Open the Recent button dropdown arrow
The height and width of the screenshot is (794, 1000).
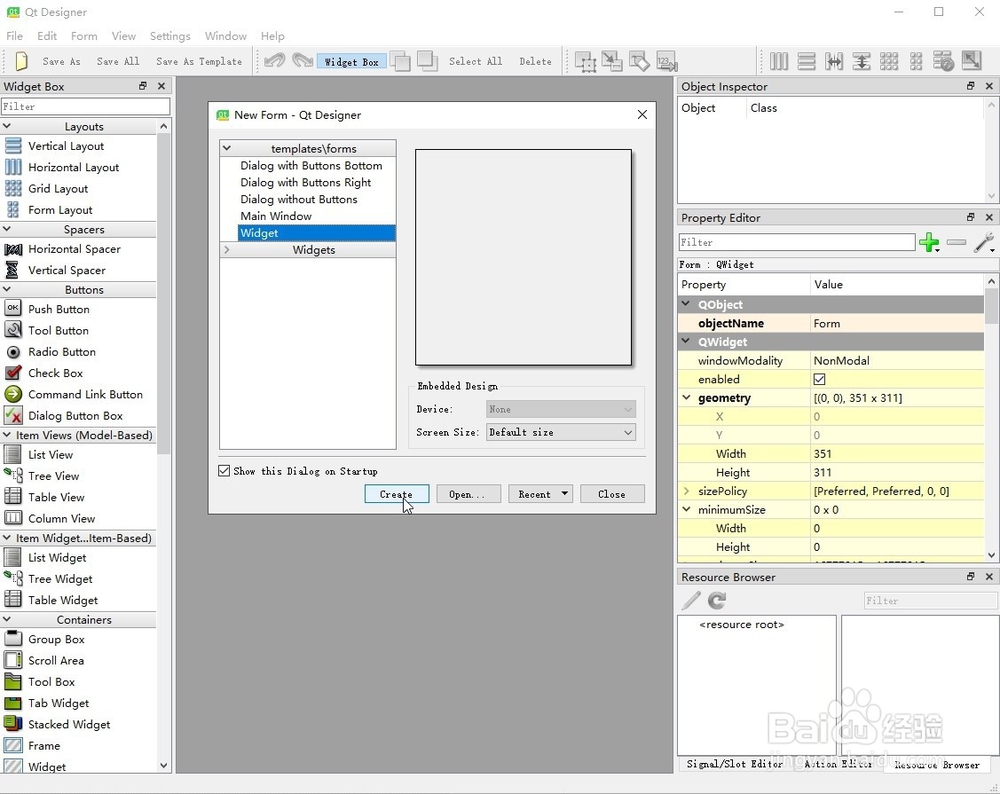[564, 494]
